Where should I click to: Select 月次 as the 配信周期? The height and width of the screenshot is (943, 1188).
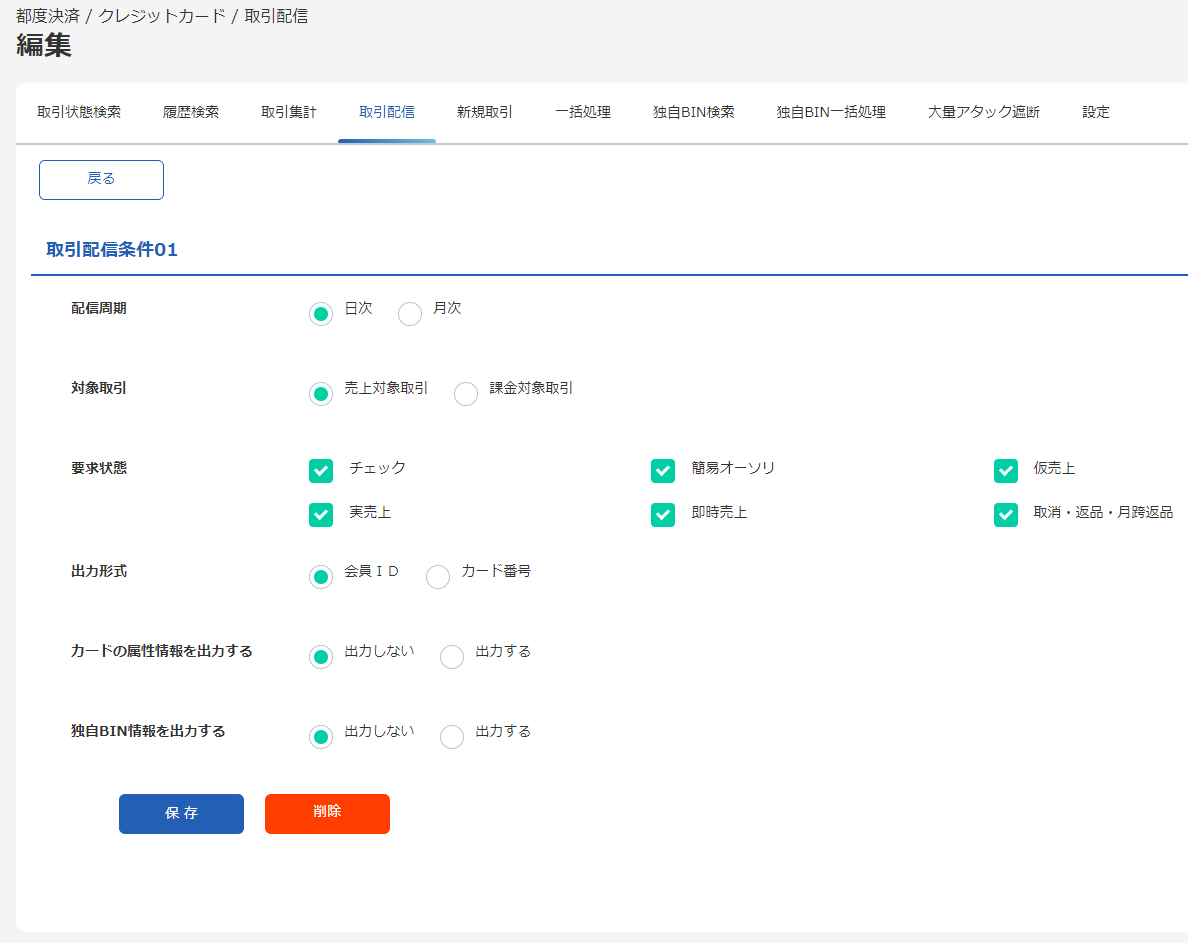(x=410, y=313)
